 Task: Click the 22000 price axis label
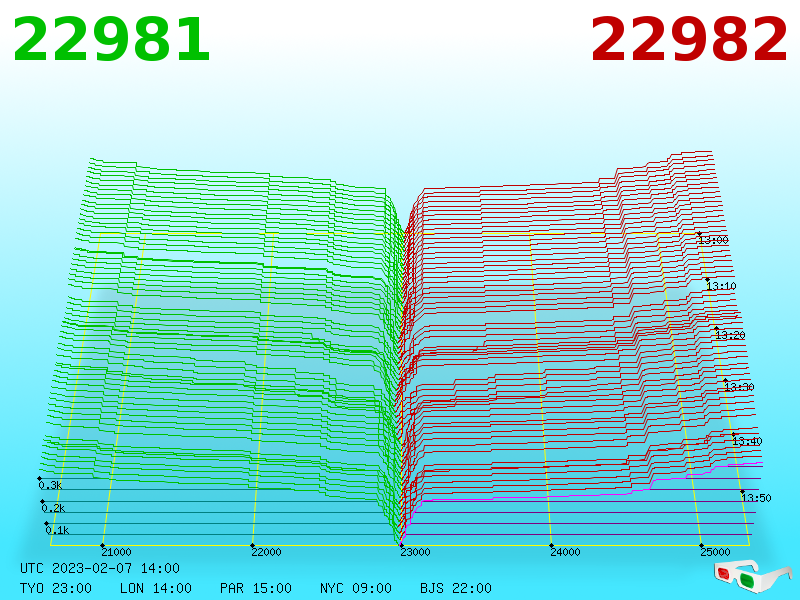[266, 552]
